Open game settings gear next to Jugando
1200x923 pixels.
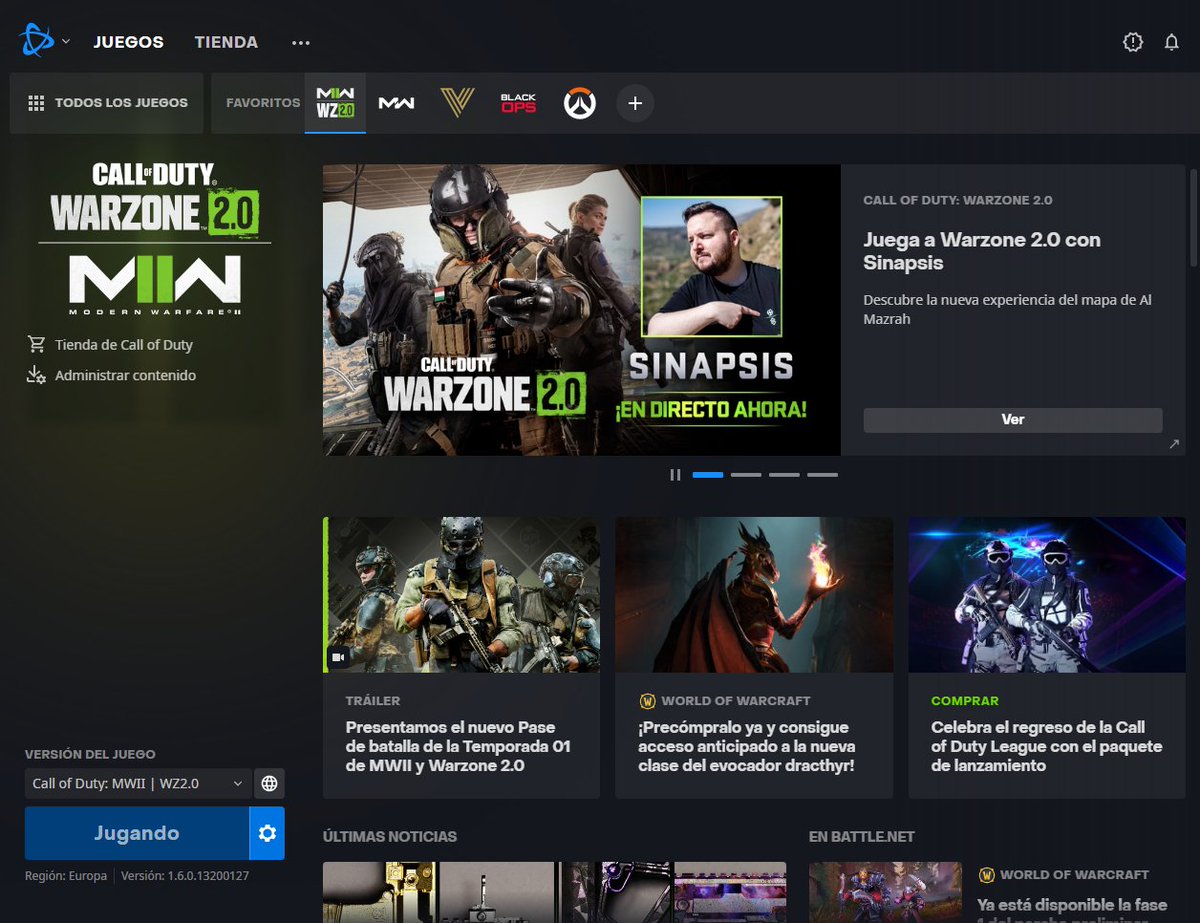(267, 833)
